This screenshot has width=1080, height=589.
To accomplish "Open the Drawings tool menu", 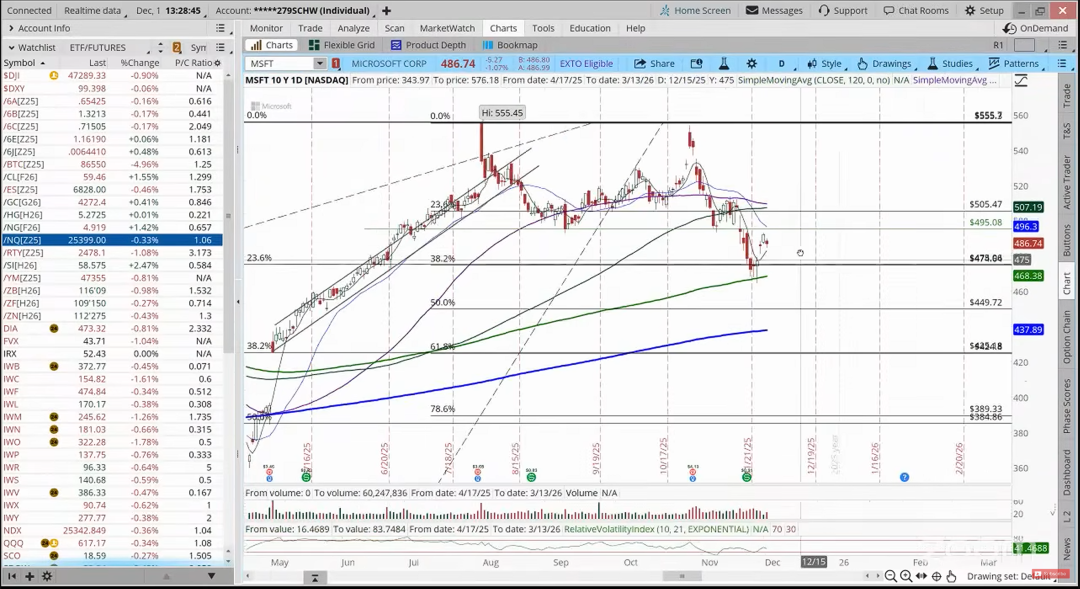I will tap(884, 63).
